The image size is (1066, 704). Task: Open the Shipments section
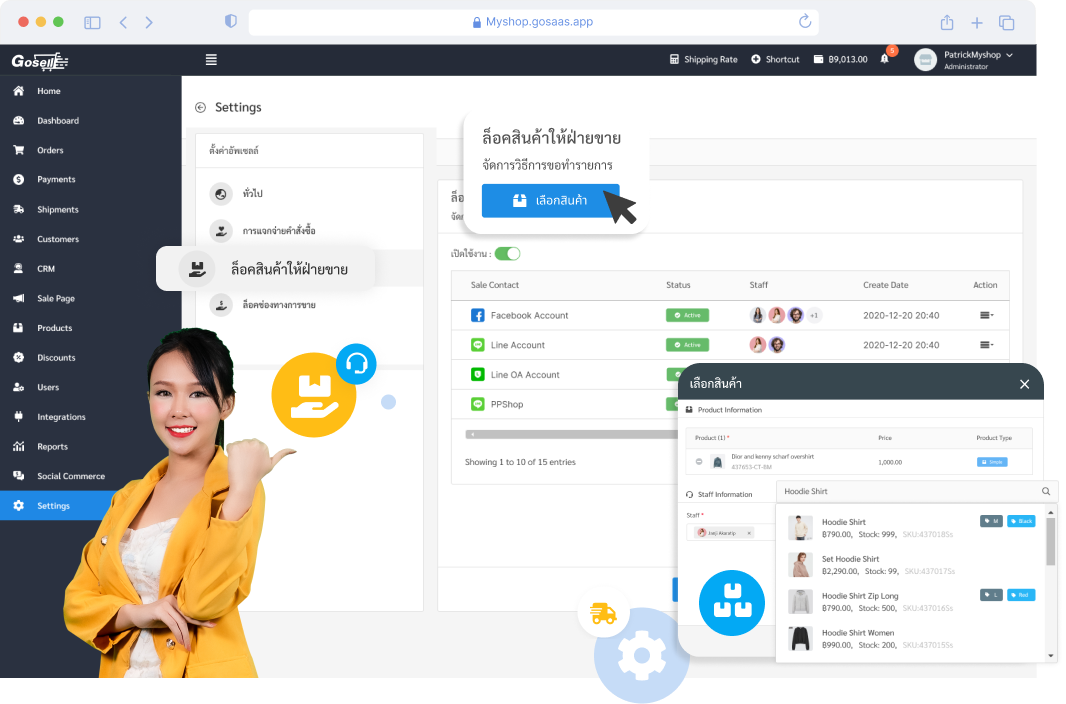(58, 209)
